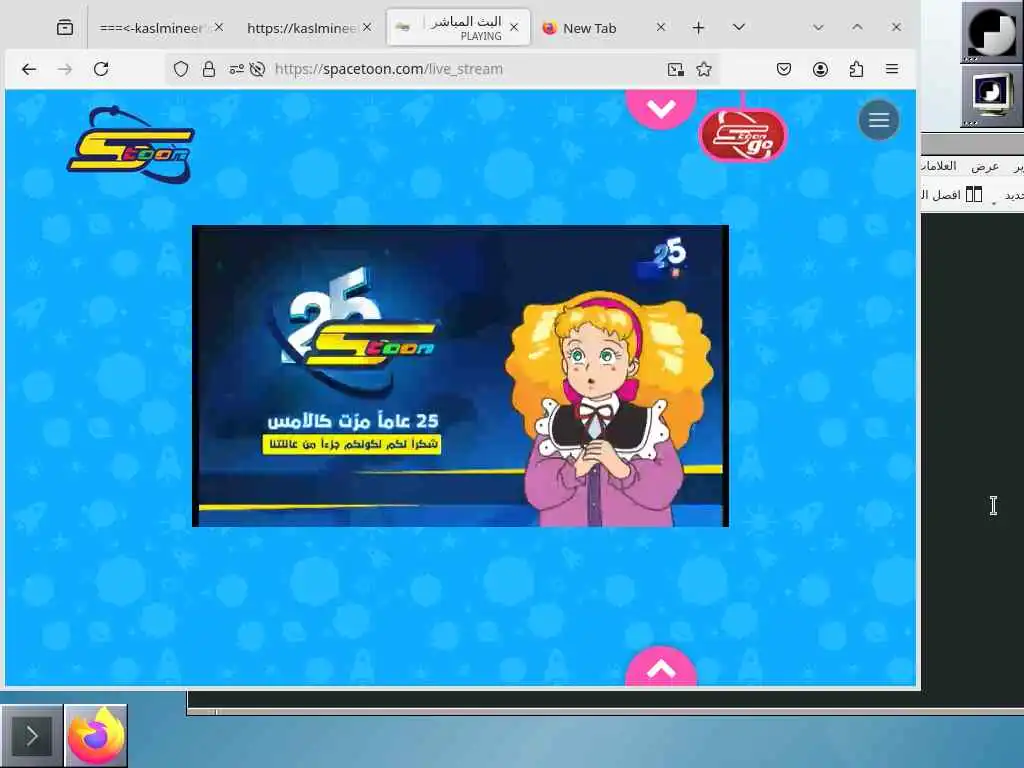Shade the window with the up-chevron button
Image resolution: width=1024 pixels, height=768 pixels.
coord(857,27)
